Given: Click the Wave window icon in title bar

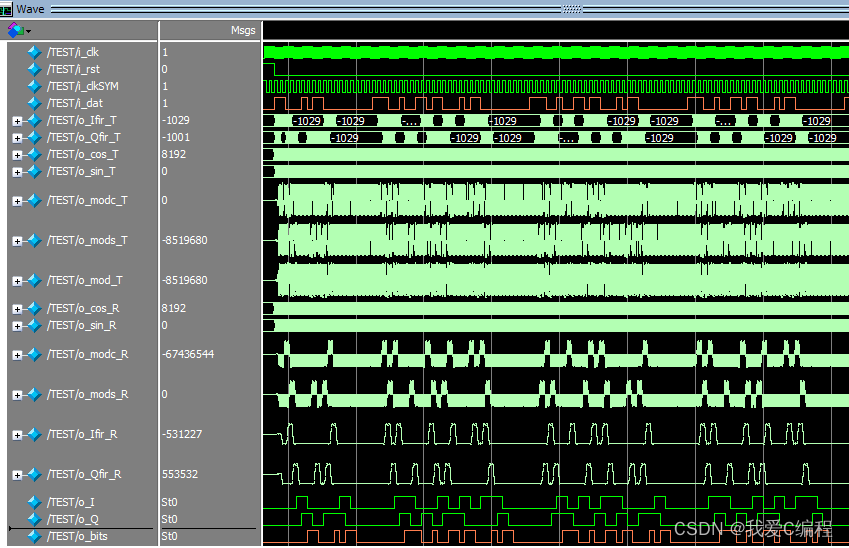Looking at the screenshot, I should point(7,8).
